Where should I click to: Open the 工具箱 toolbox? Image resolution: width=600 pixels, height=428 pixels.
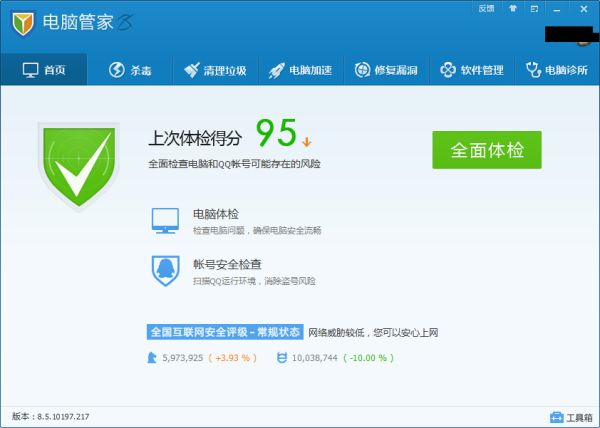[x=571, y=417]
